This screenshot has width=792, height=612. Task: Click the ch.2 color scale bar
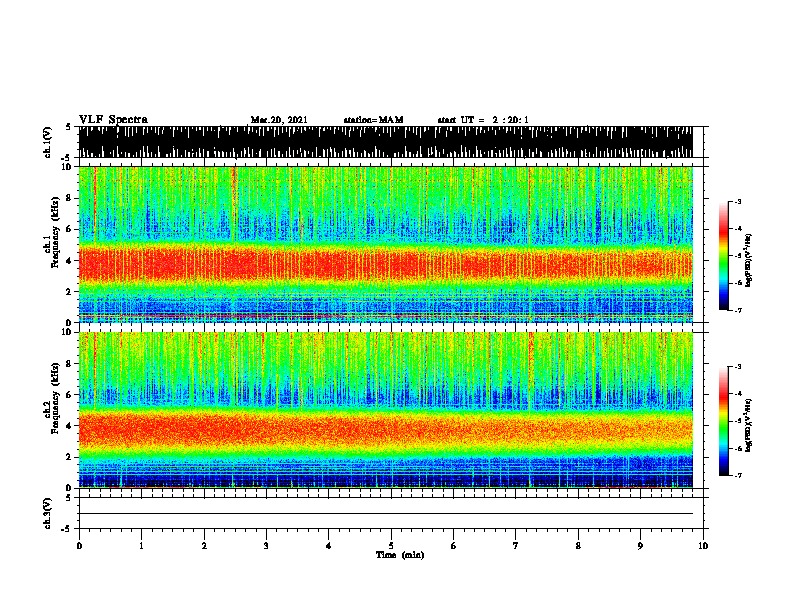click(x=724, y=421)
